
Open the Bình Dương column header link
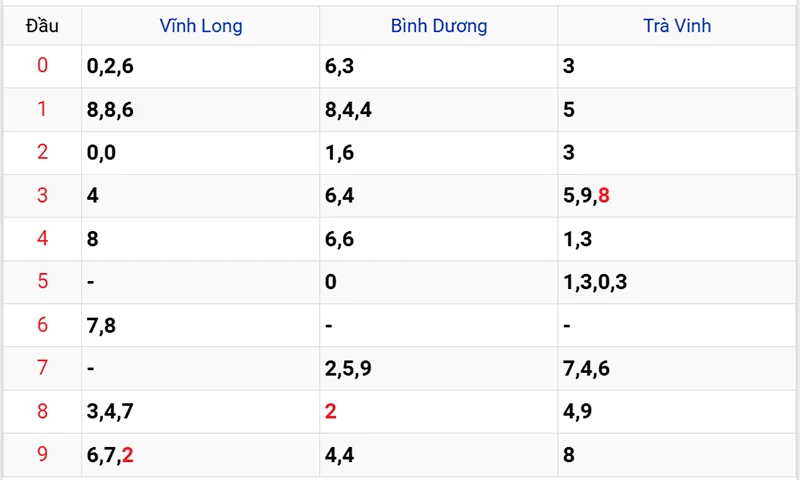point(439,26)
